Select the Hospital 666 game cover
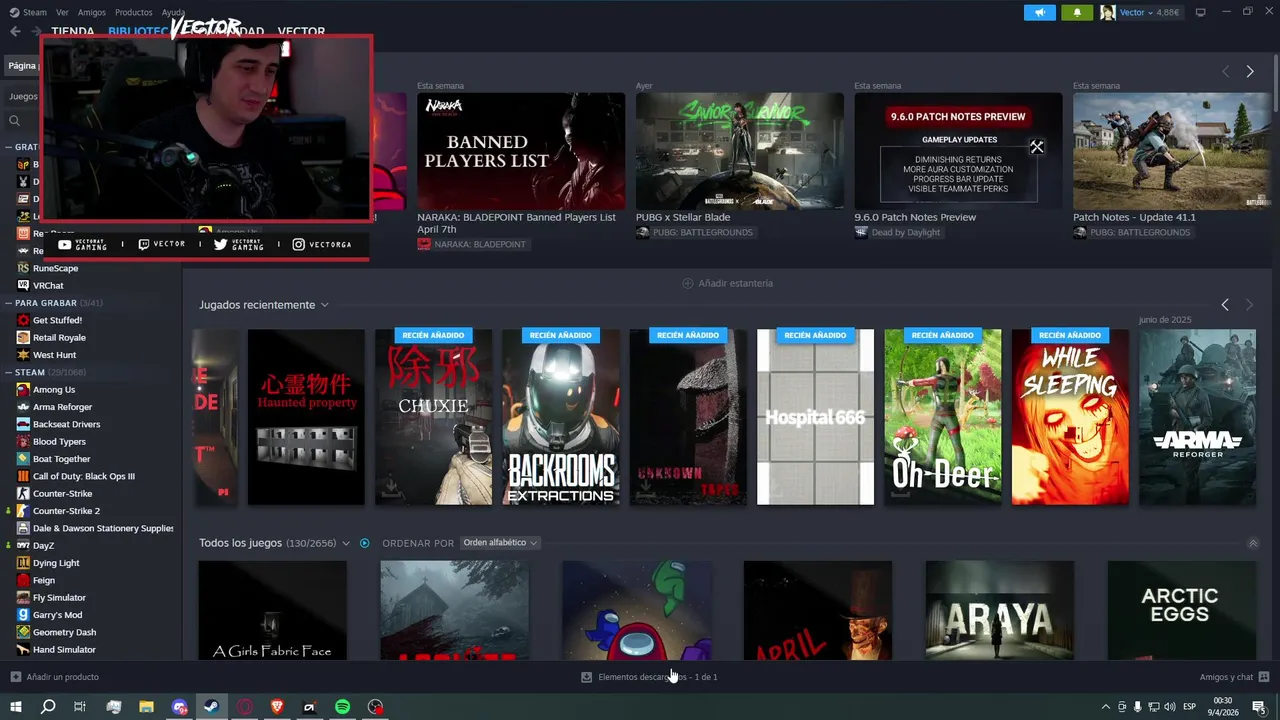 (815, 417)
